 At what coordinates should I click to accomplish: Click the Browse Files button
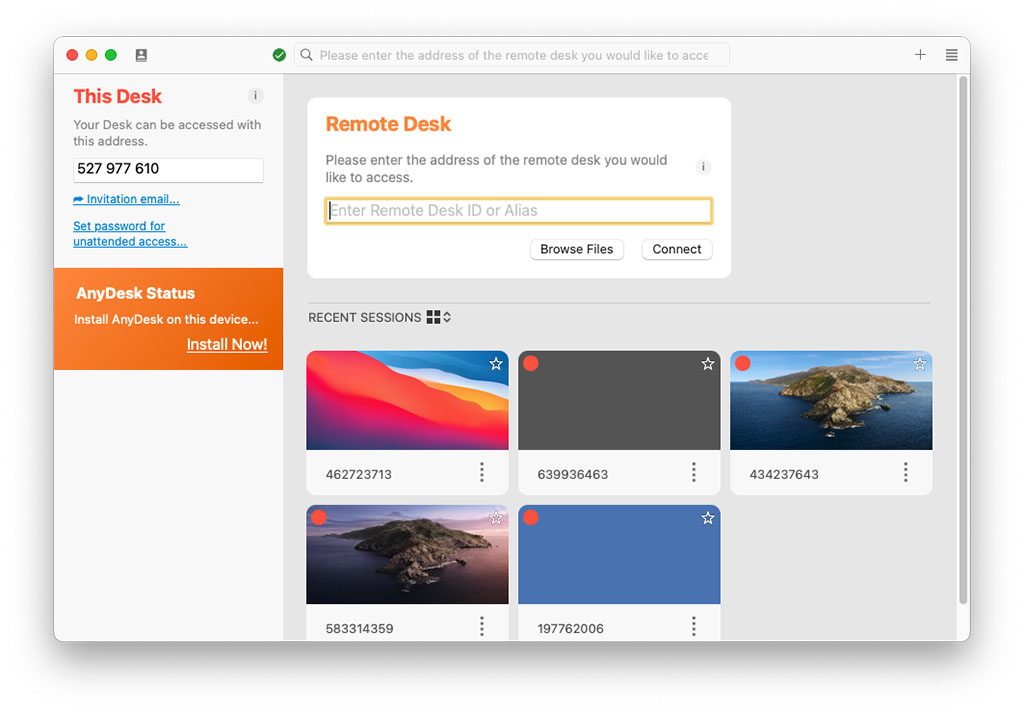[577, 249]
